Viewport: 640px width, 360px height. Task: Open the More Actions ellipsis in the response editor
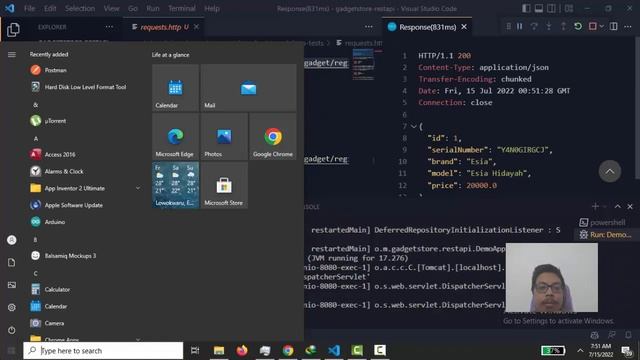(628, 27)
